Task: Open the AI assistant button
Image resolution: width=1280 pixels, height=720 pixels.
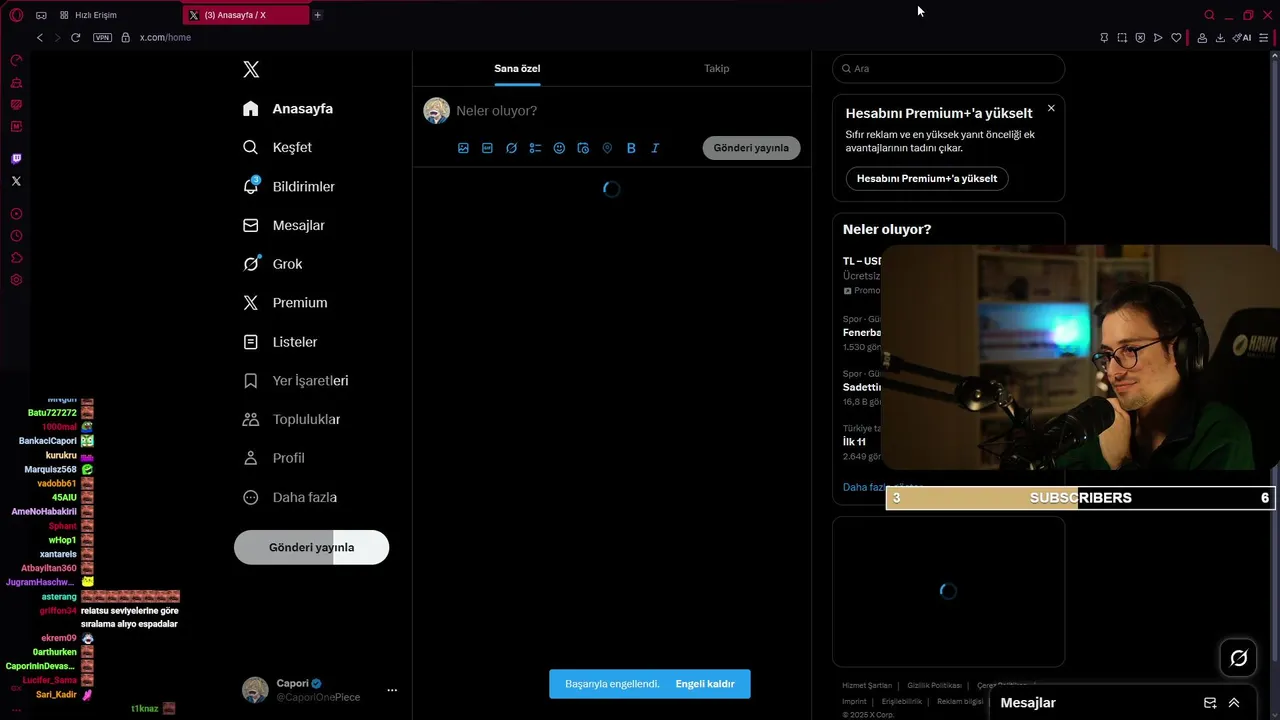Action: pyautogui.click(x=1242, y=37)
